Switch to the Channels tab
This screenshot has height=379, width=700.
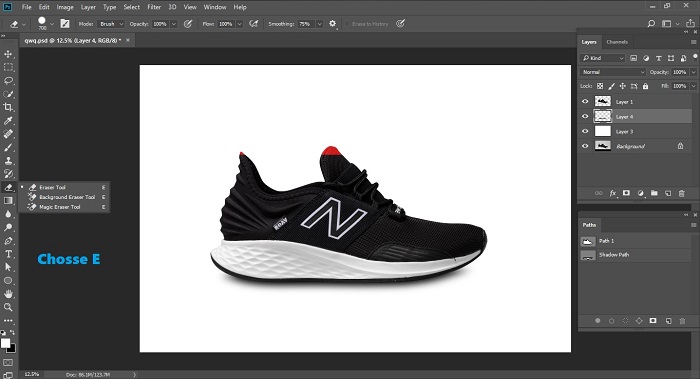(617, 42)
